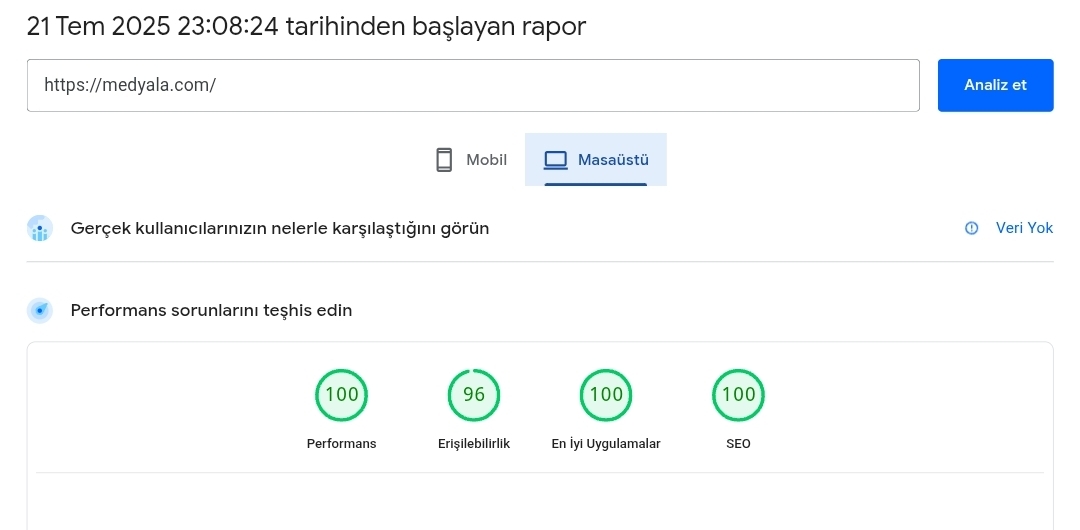Click the Gerçek kullanıcılarınızın nelerle karşılaştığını görün heading

[280, 229]
